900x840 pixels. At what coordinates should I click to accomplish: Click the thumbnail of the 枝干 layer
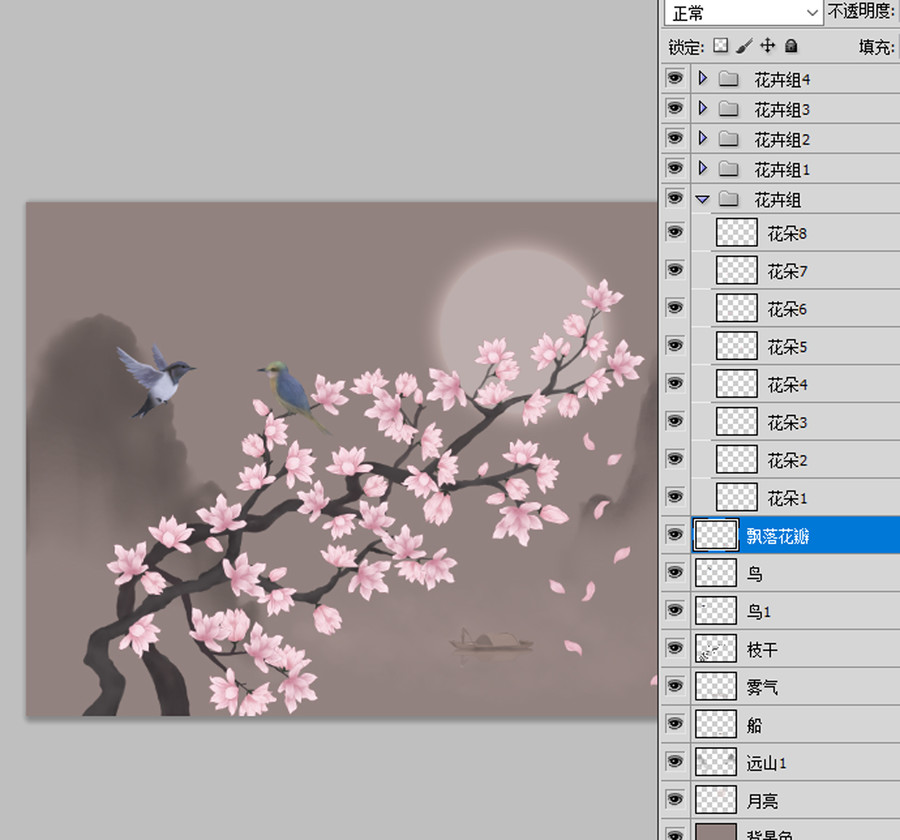(x=716, y=649)
